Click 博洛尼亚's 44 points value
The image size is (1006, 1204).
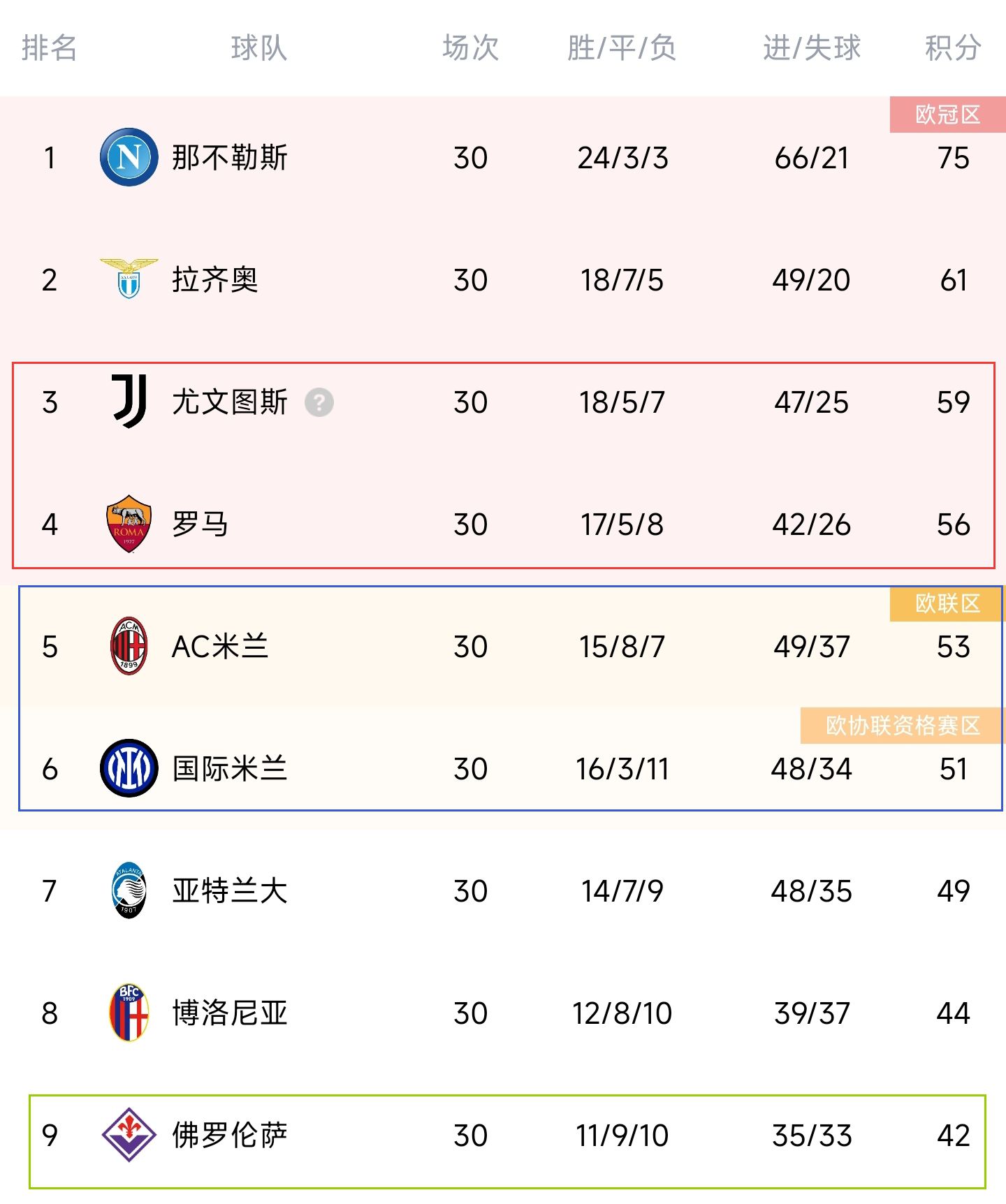coord(953,1013)
